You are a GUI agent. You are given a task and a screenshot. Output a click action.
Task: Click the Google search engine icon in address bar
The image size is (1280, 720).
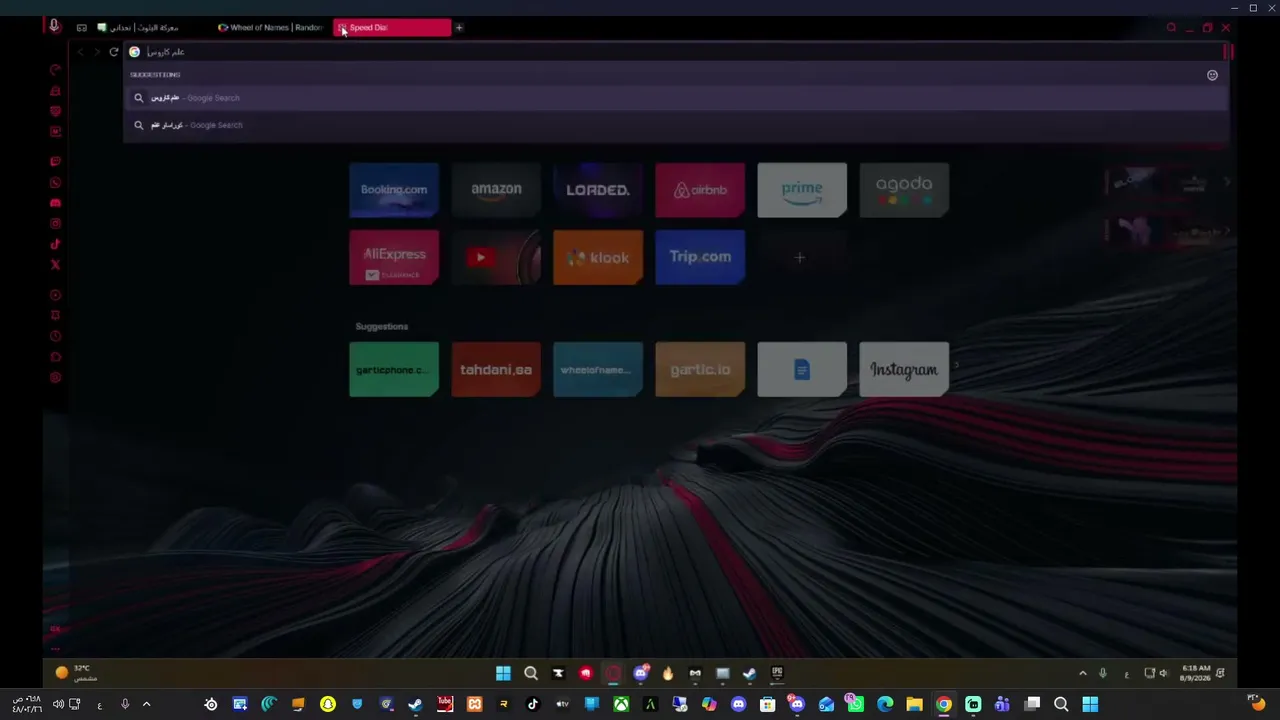[x=134, y=52]
